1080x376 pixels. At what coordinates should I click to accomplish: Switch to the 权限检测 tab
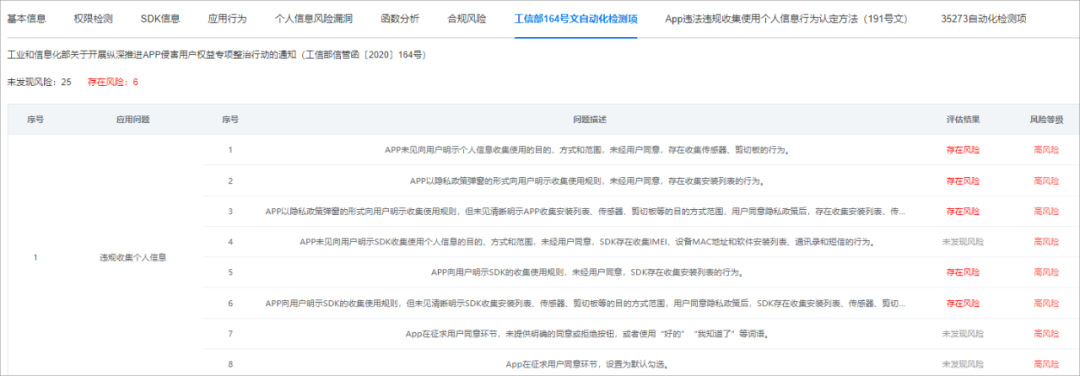[x=93, y=19]
